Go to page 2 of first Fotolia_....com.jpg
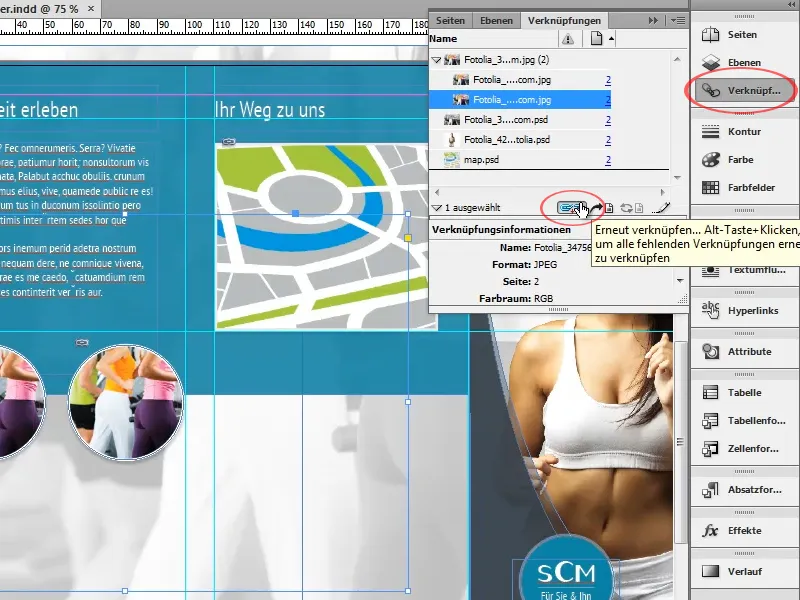The width and height of the screenshot is (800, 600). 608,80
